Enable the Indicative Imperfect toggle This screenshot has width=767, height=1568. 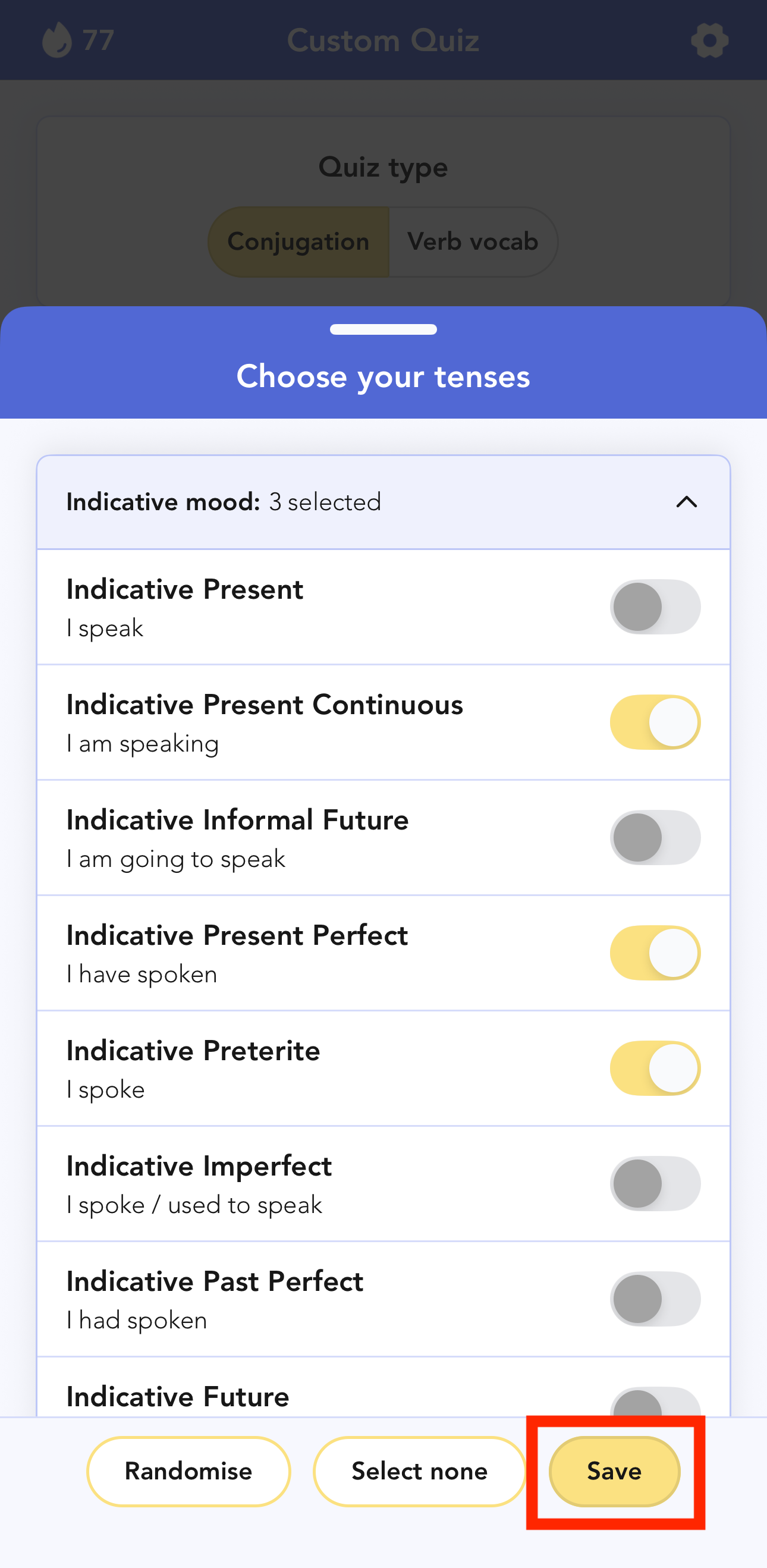pos(655,1183)
